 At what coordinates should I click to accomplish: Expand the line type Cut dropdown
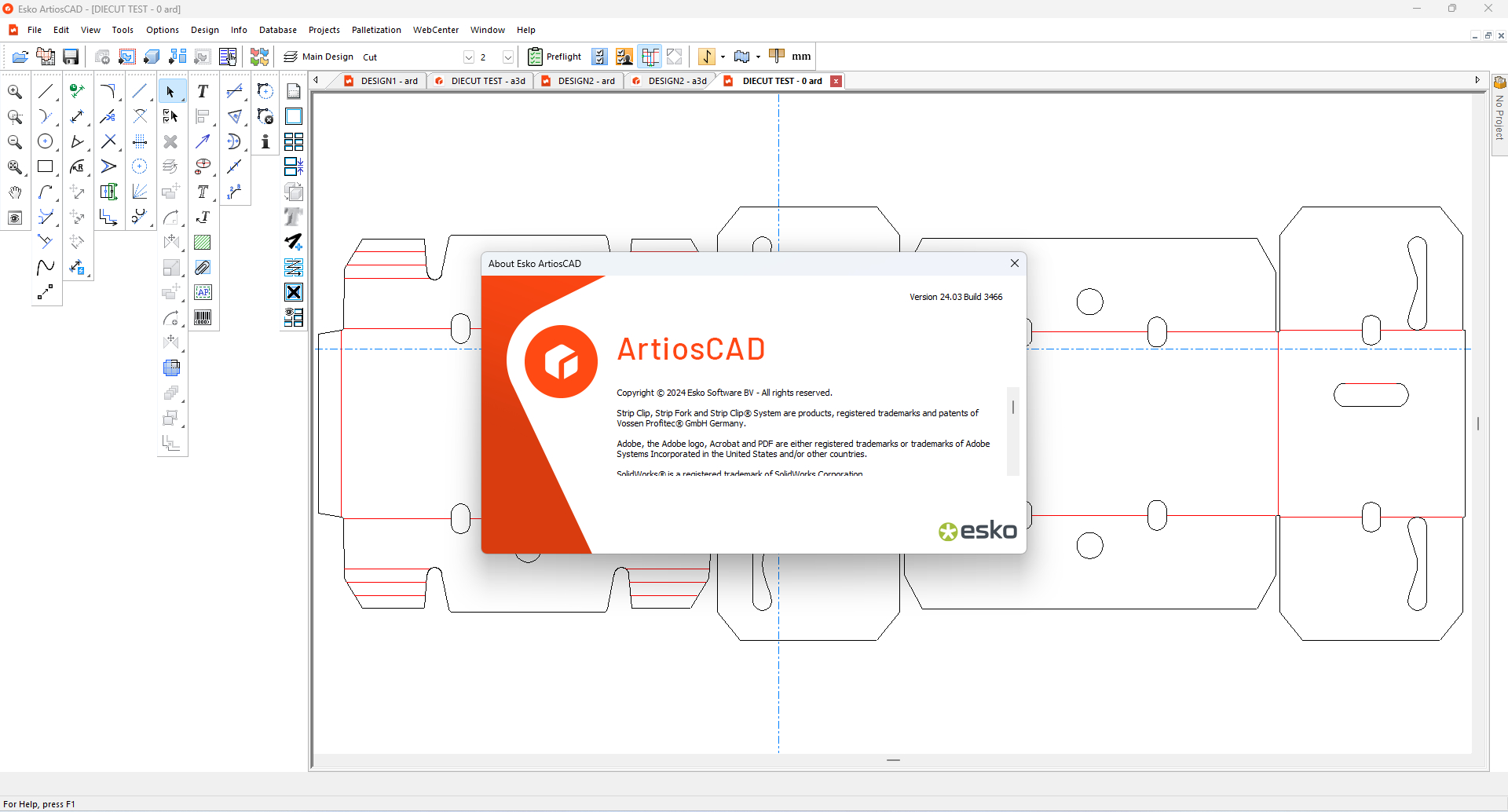tap(469, 57)
